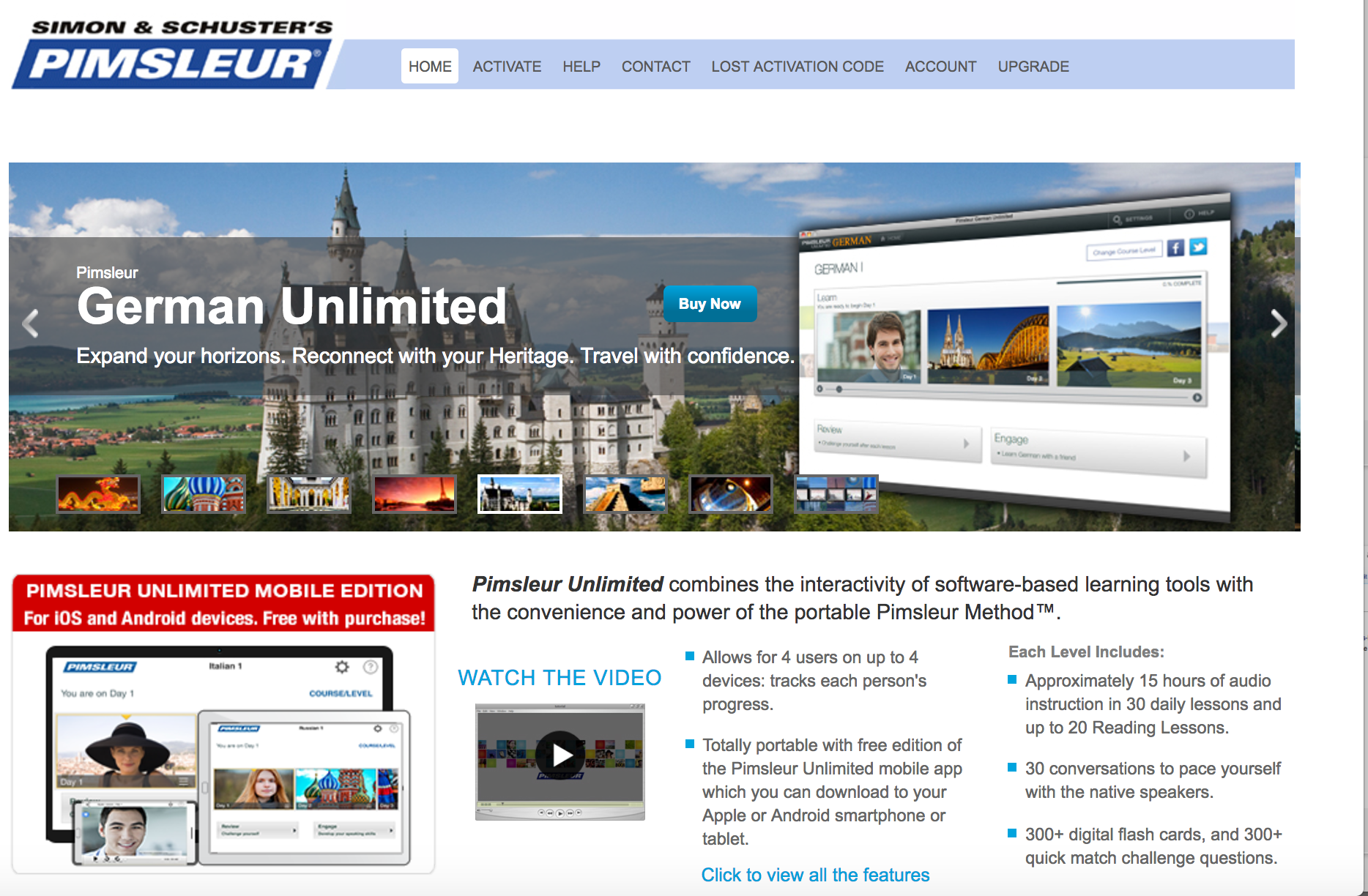
Task: Select the collage slide thumbnail
Action: [836, 494]
